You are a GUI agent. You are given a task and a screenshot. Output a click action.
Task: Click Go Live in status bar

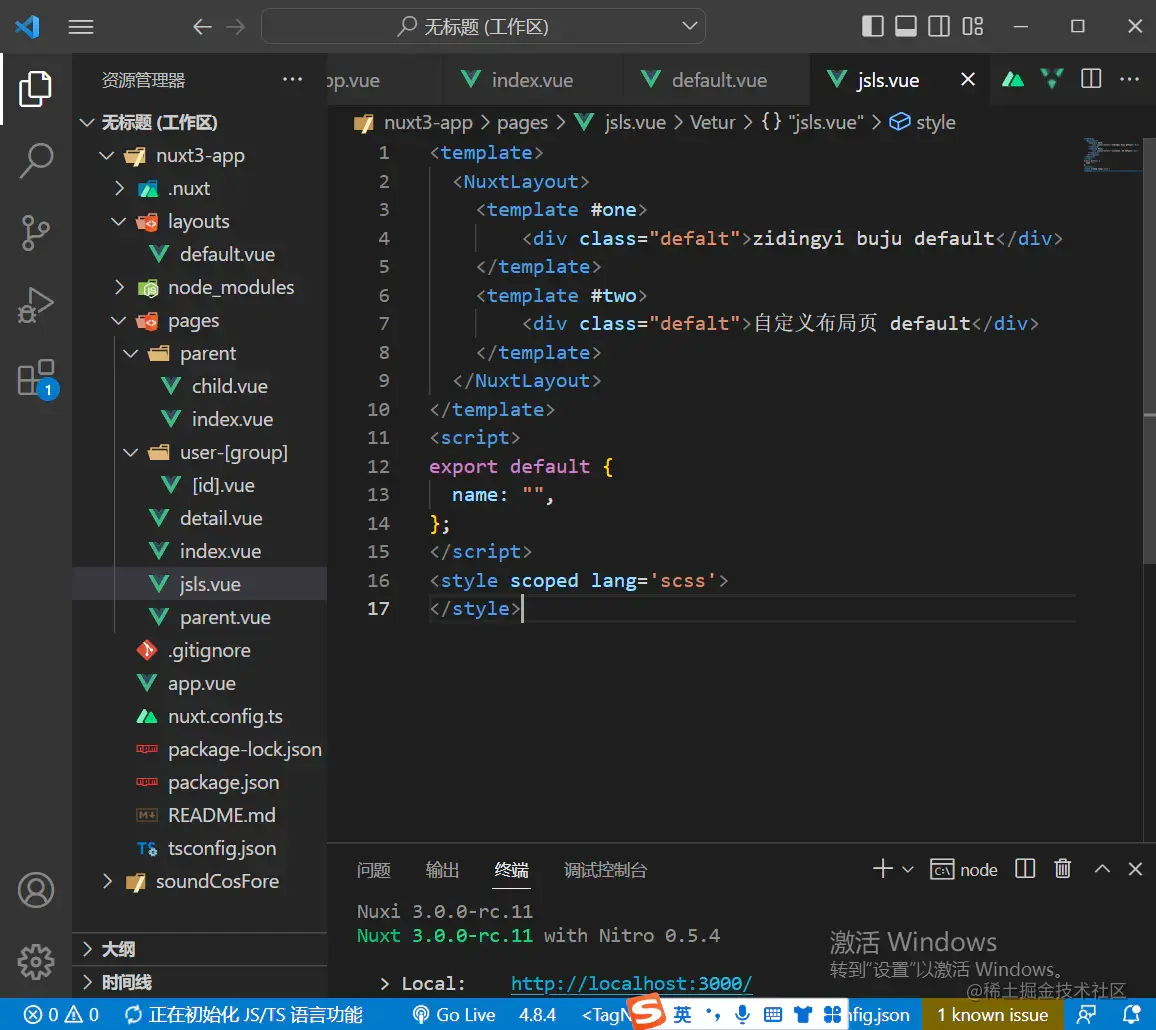tap(453, 1015)
